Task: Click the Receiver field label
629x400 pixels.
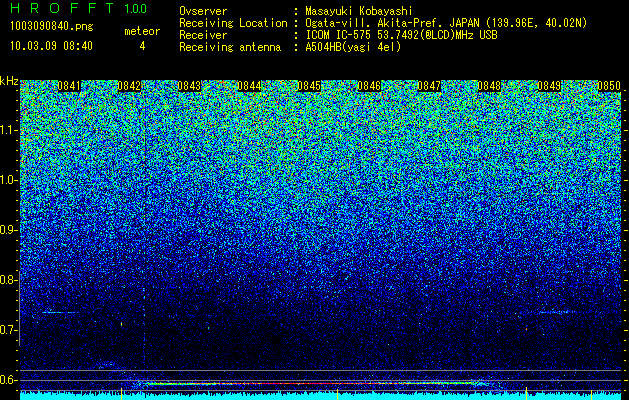Action: pyautogui.click(x=203, y=35)
